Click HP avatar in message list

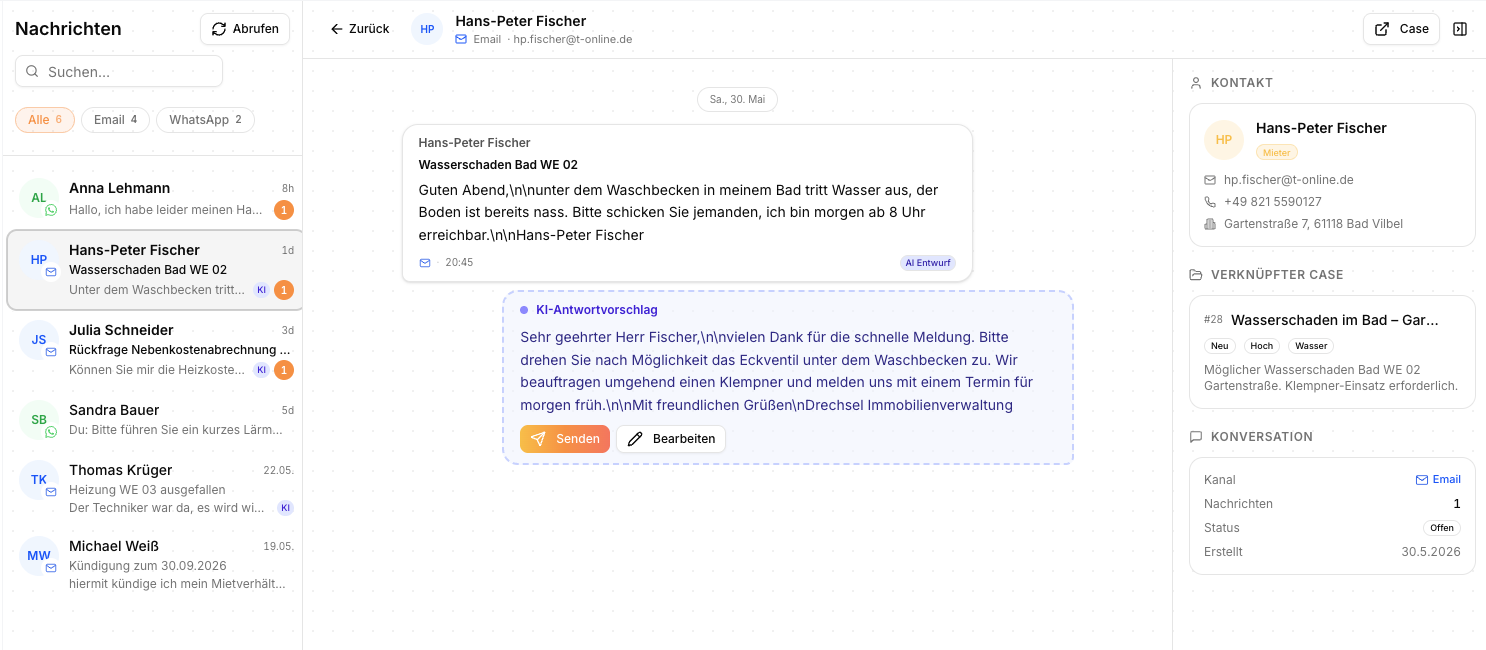pyautogui.click(x=39, y=260)
